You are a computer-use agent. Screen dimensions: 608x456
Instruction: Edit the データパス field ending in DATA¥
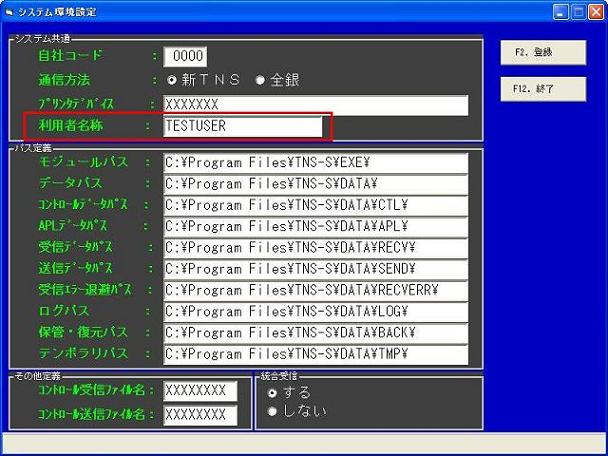click(x=316, y=184)
